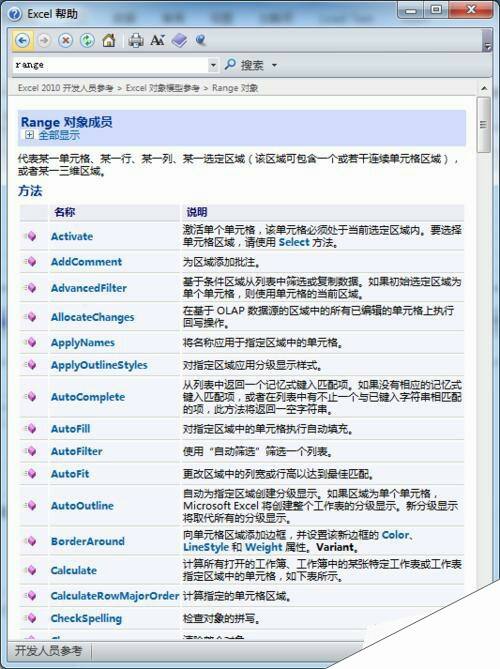Screen dimensions: 500x669
Task: Click the 方法 section heading
Action: click(x=30, y=191)
